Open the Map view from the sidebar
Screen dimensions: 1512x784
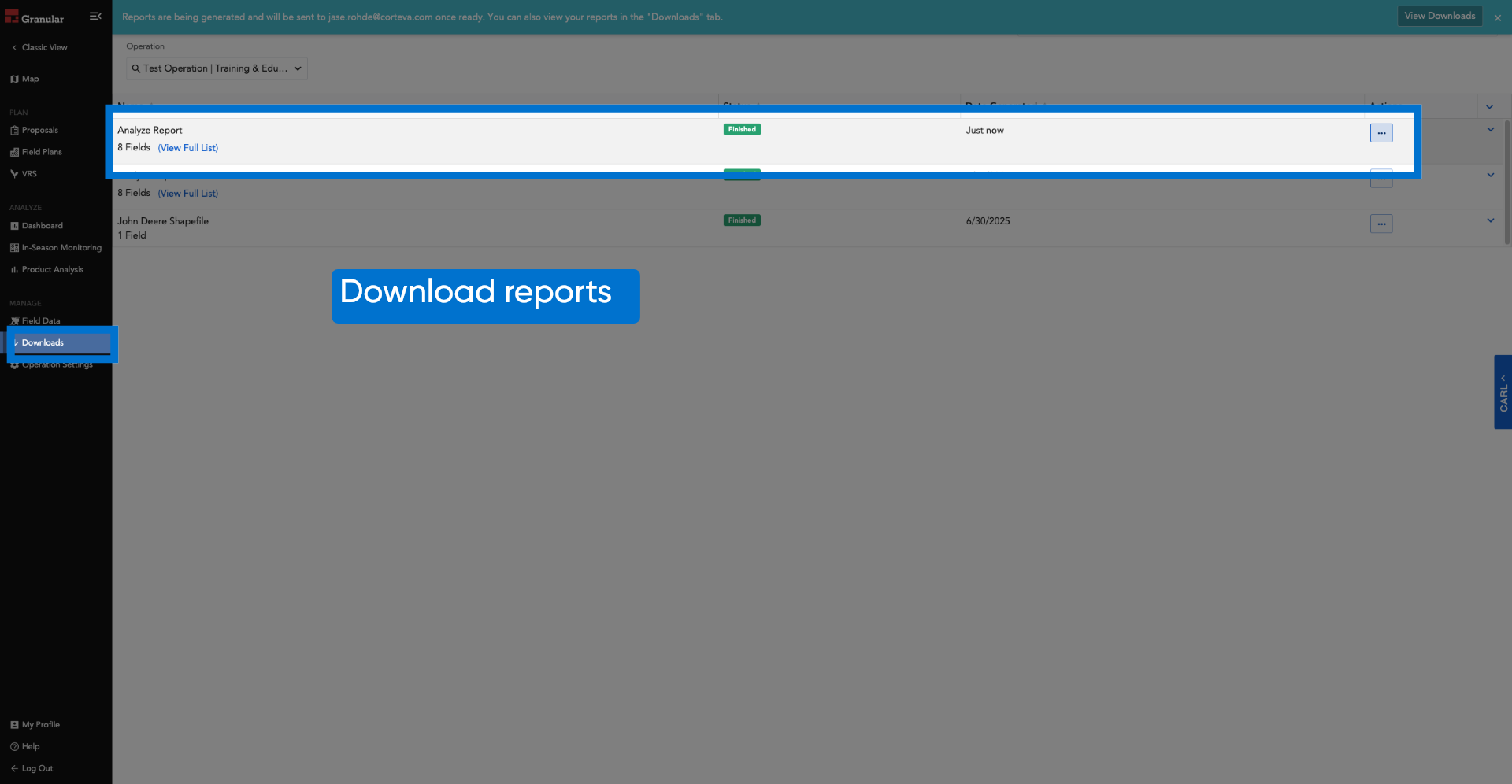[30, 79]
